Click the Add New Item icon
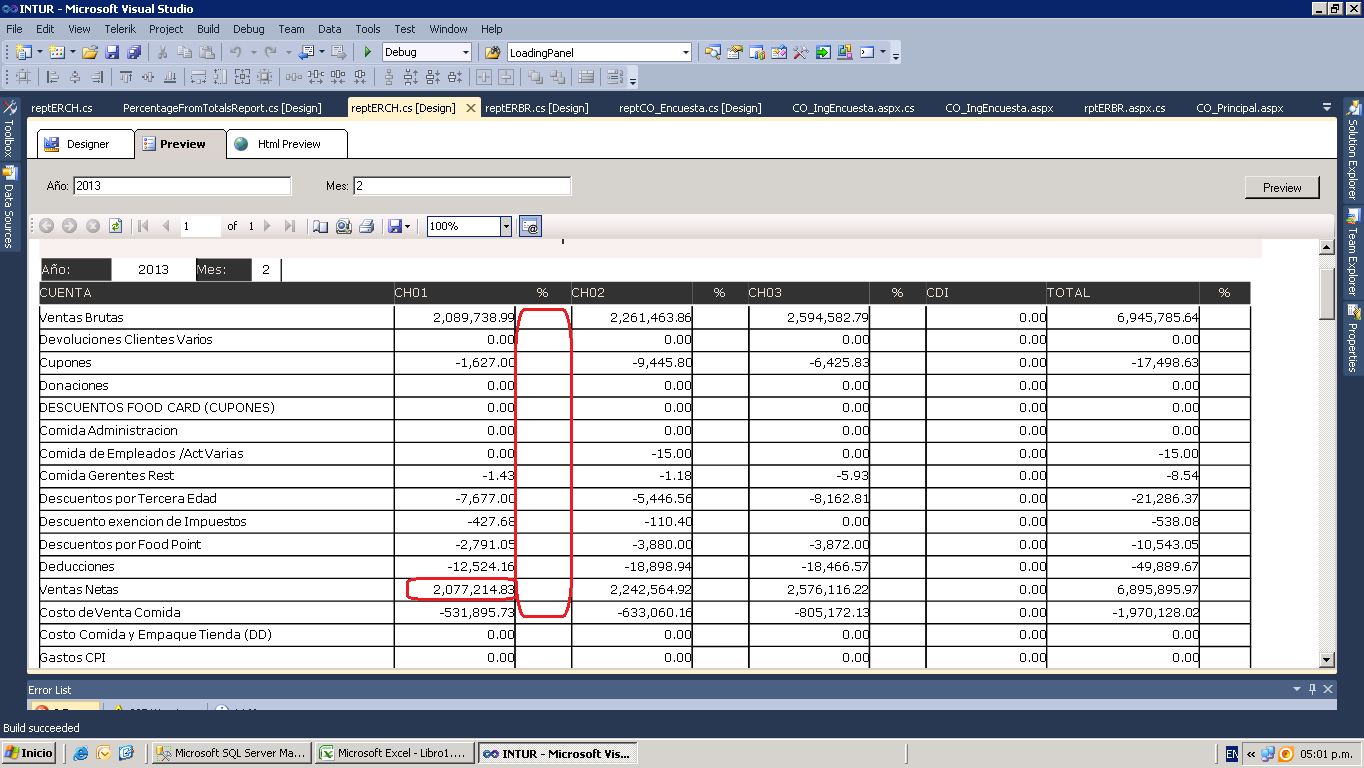Screen dimensions: 1364x768 click(56, 52)
